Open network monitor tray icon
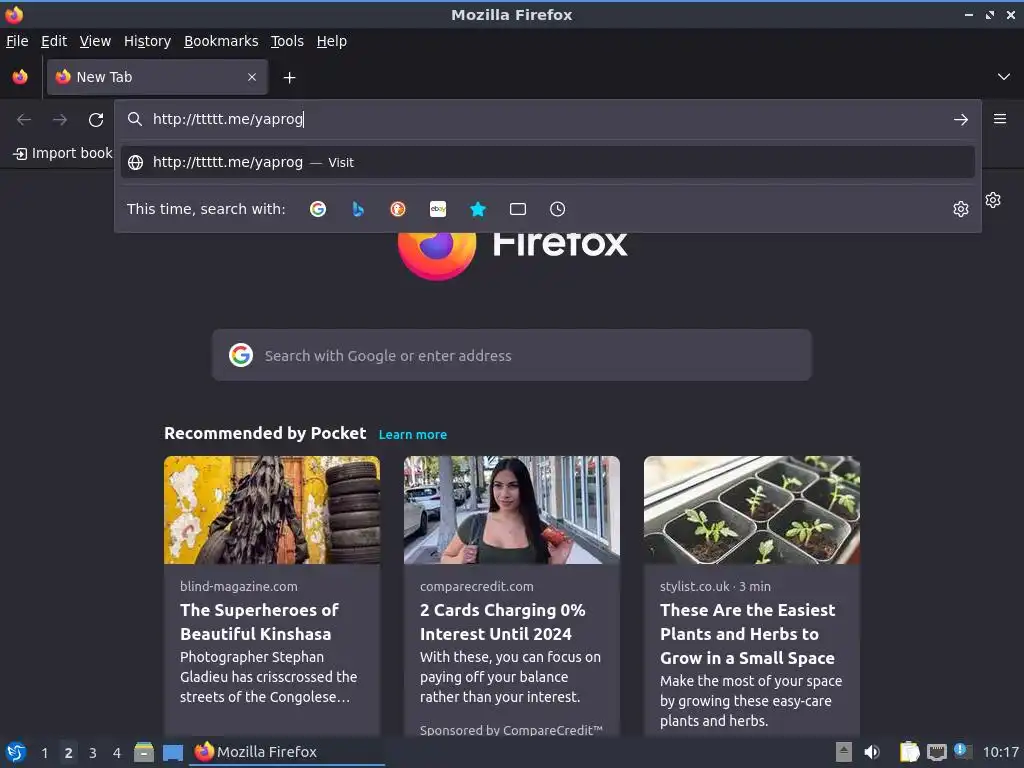 (936, 752)
